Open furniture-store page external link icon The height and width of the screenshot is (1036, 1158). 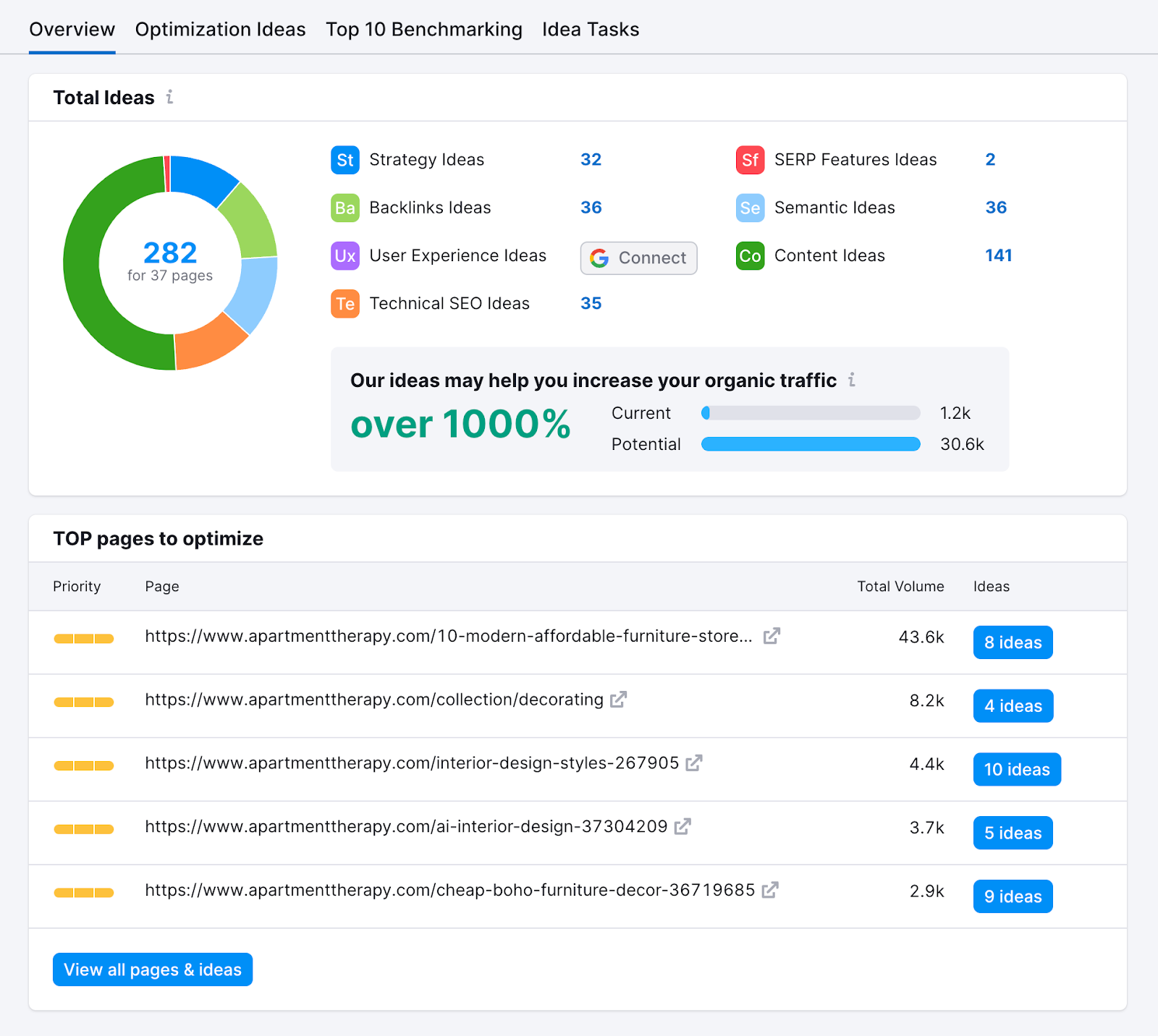[772, 636]
